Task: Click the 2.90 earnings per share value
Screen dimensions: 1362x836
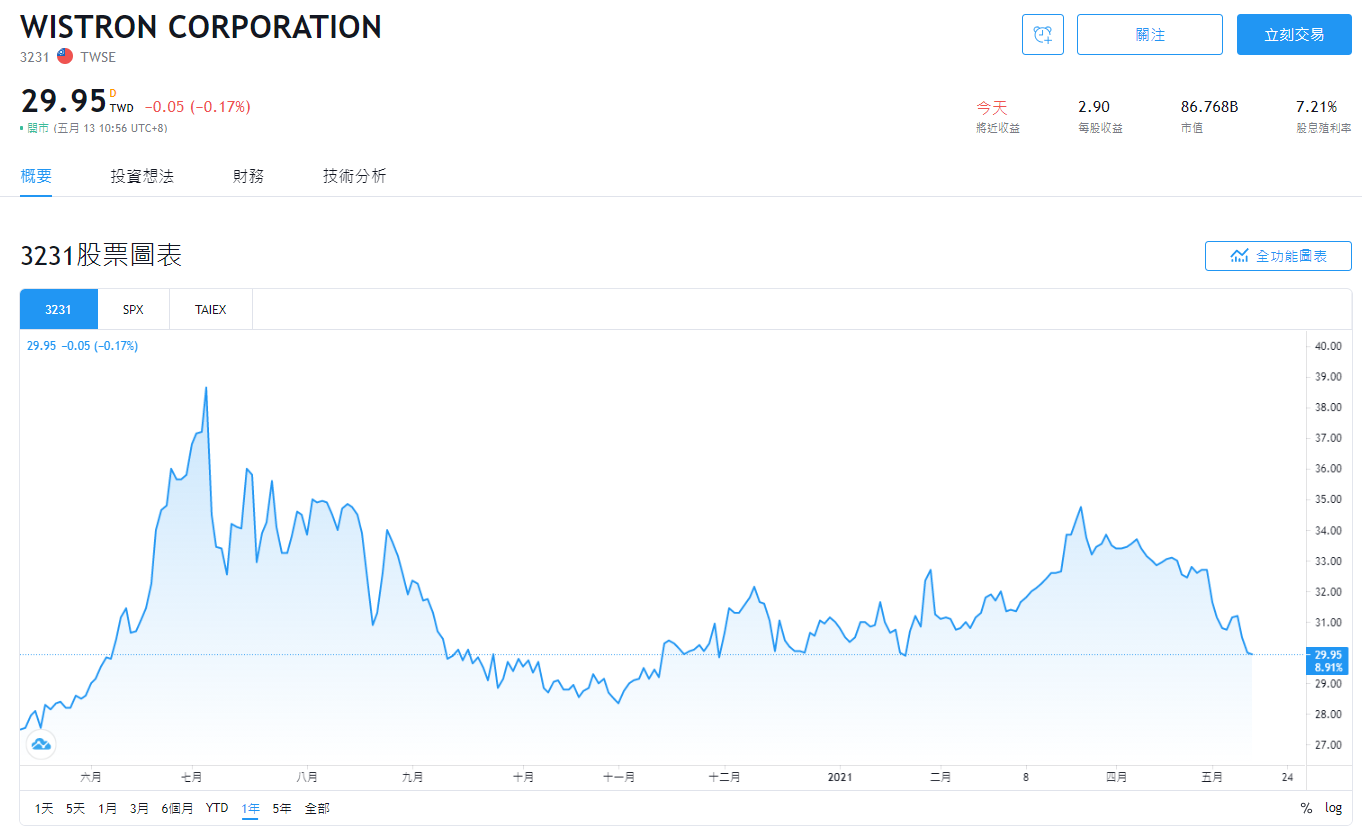Action: tap(1094, 107)
